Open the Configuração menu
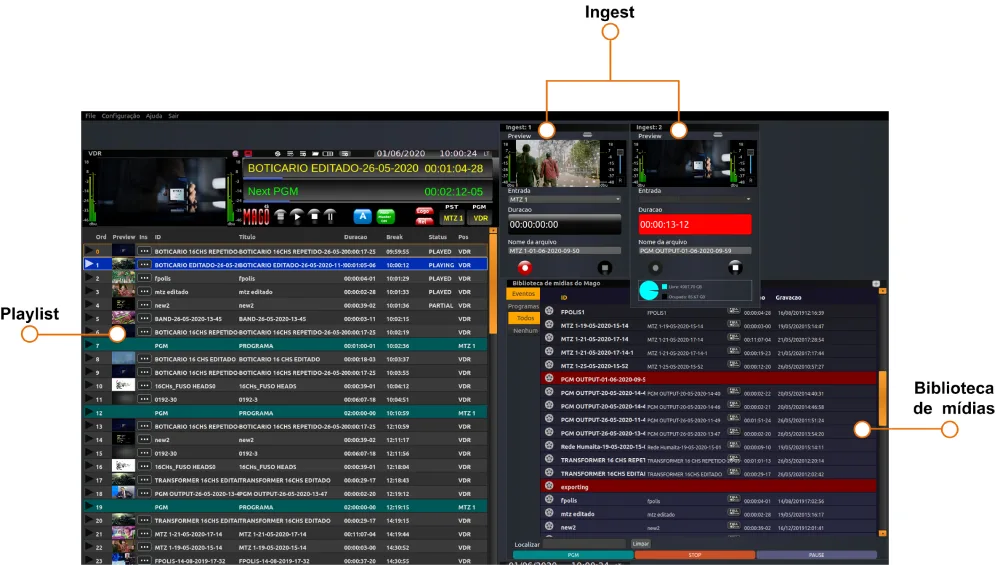The width and height of the screenshot is (1000, 565). pos(121,116)
